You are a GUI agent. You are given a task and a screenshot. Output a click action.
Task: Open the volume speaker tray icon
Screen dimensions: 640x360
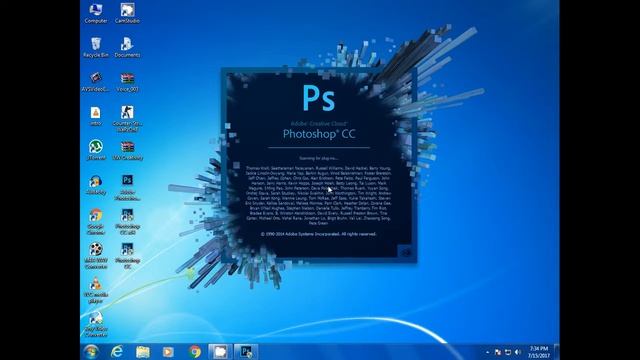(518, 352)
